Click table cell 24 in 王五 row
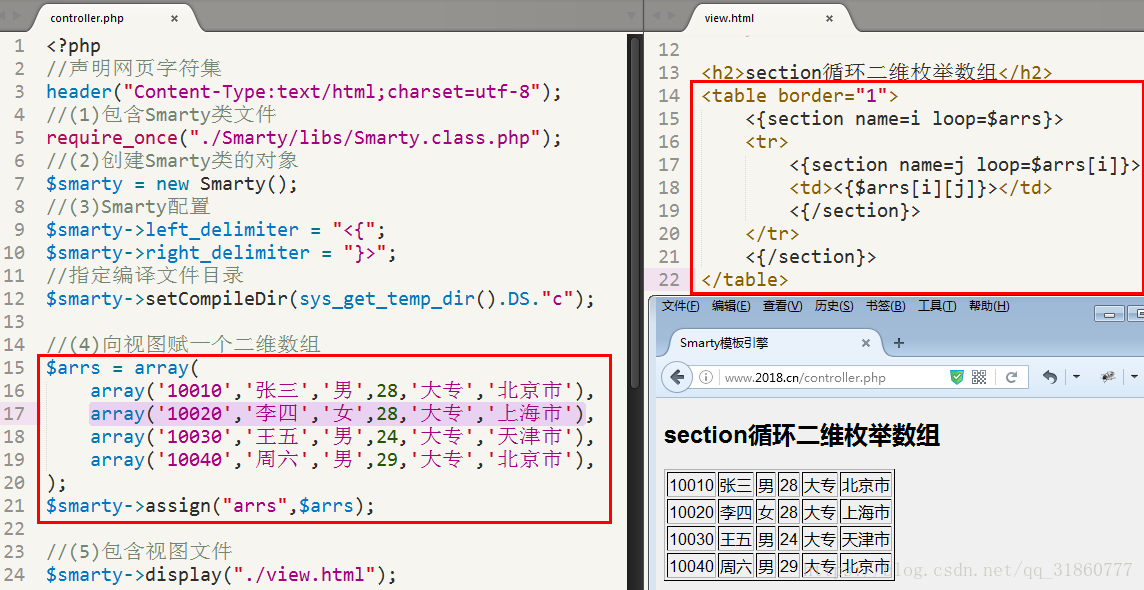 (x=789, y=539)
